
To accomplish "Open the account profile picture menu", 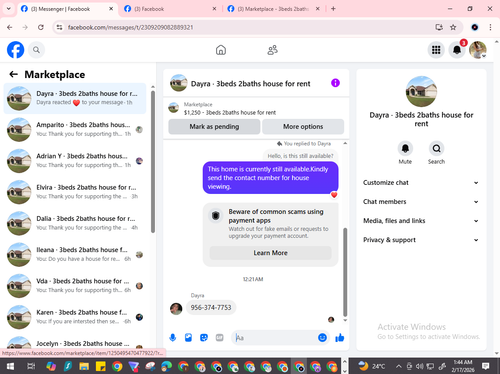I will pos(478,50).
